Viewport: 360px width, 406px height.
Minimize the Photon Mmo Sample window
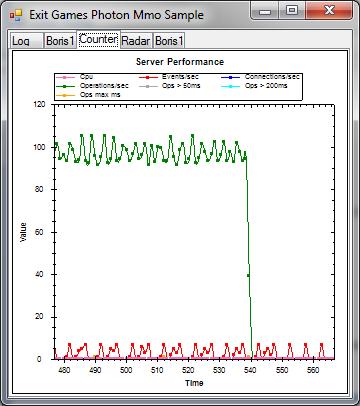(265, 11)
